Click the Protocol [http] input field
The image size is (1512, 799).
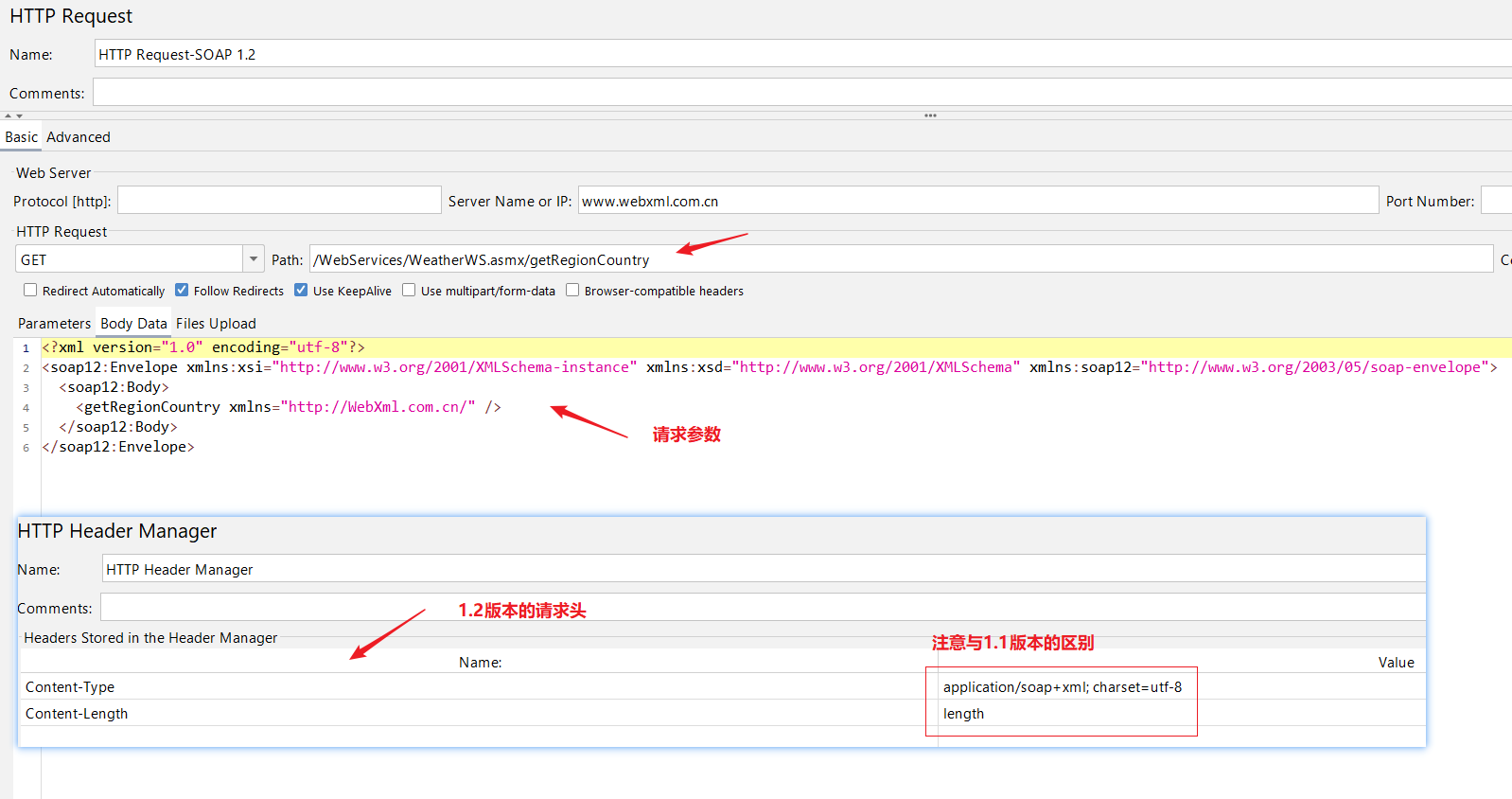point(279,201)
